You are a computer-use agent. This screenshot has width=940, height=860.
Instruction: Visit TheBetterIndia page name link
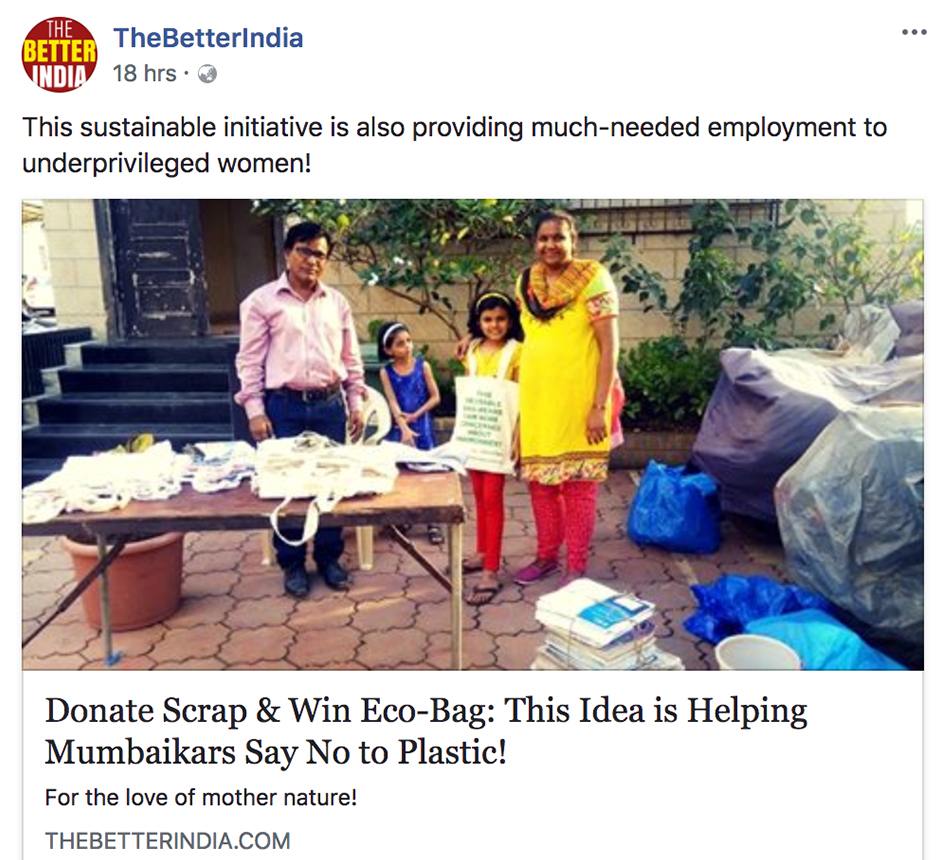tap(208, 38)
